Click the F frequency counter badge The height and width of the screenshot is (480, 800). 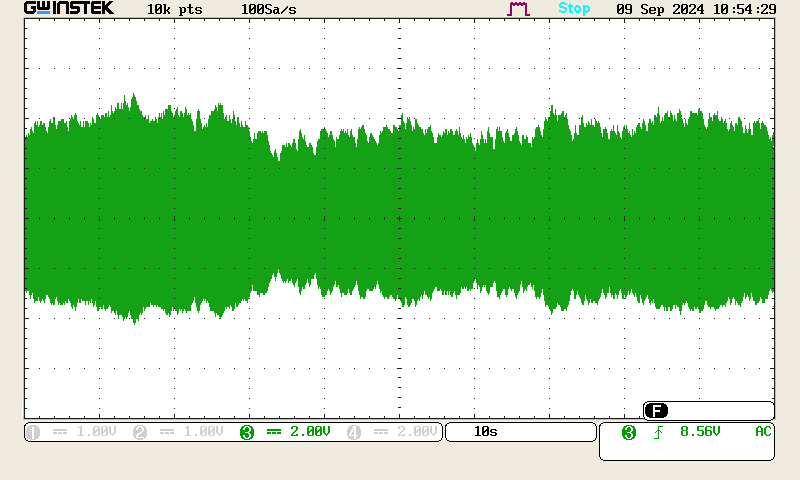[x=656, y=411]
